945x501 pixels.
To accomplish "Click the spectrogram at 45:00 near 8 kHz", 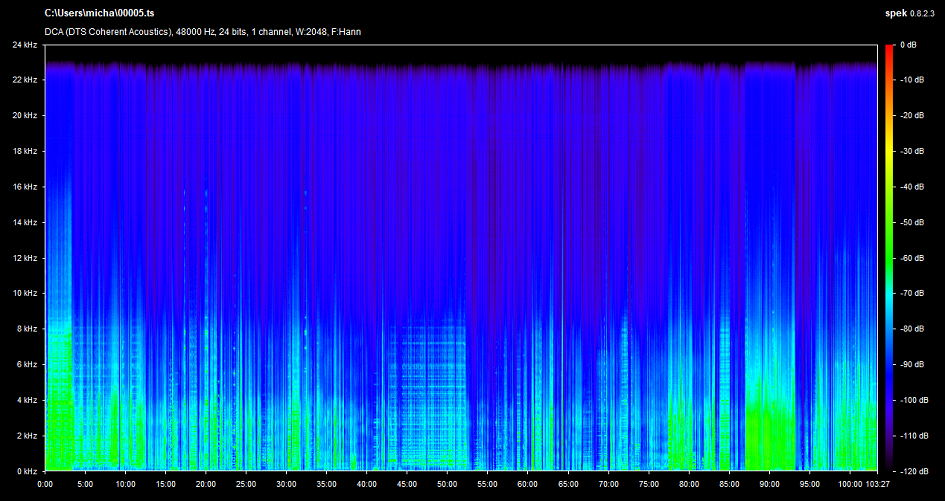I will click(x=407, y=329).
